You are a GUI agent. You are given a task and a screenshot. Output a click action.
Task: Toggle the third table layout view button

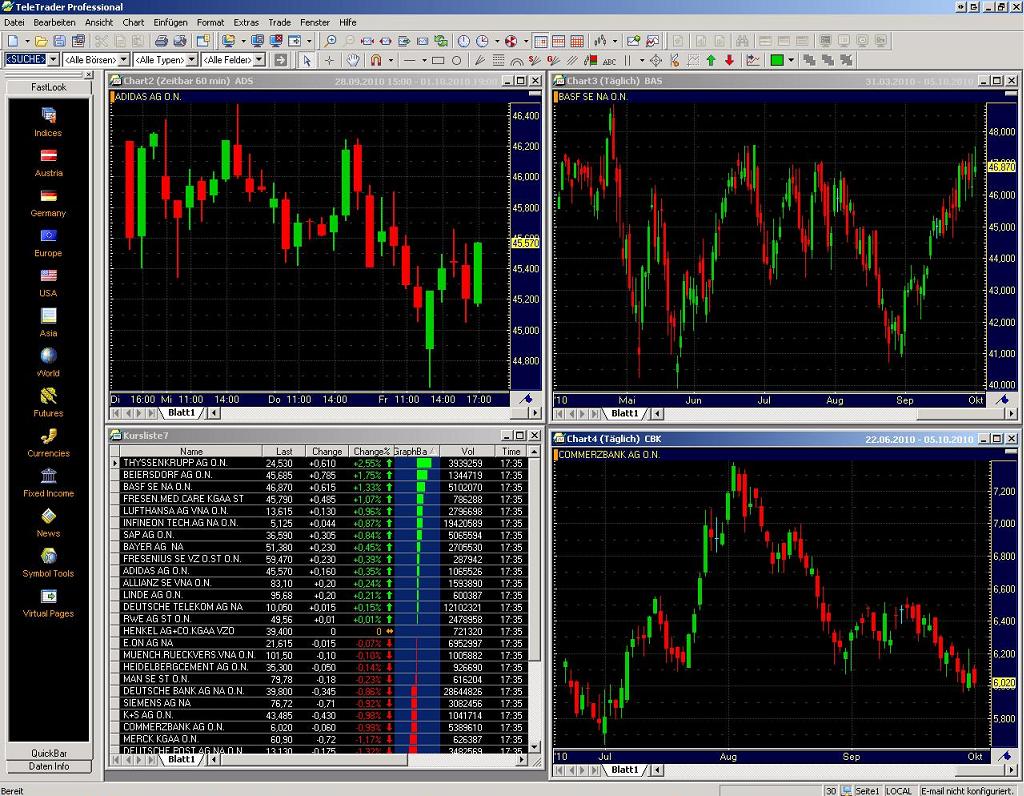pyautogui.click(x=577, y=41)
